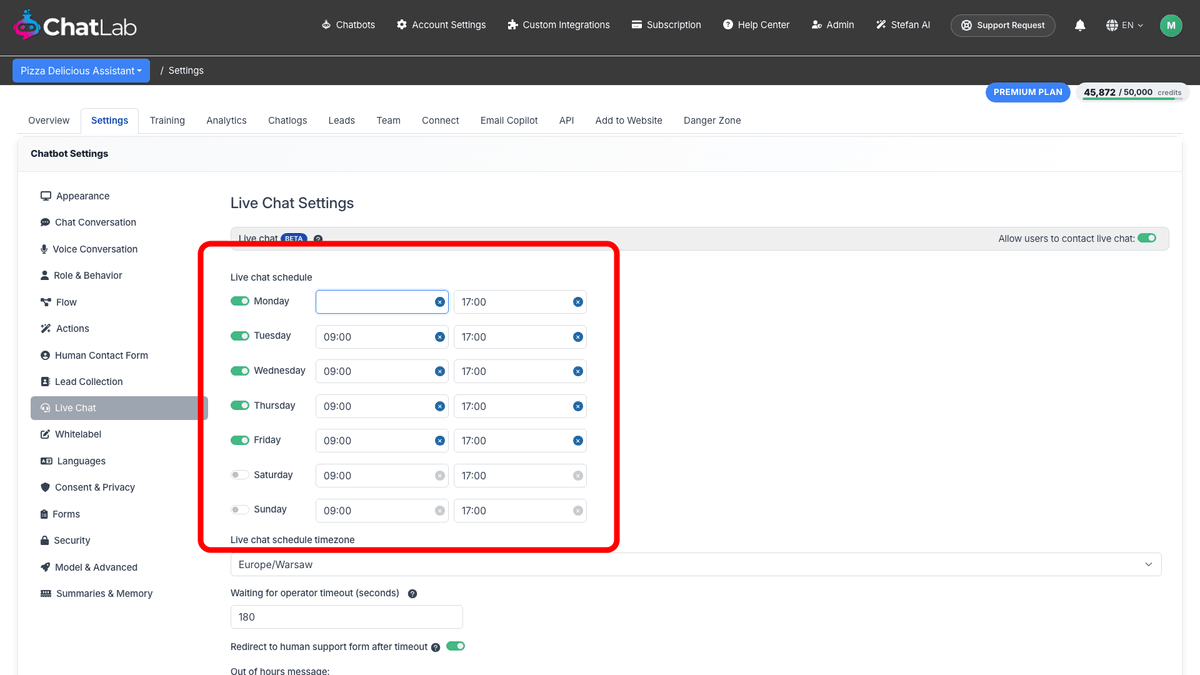Switch to the Analytics tab
Viewport: 1200px width, 675px height.
click(x=226, y=120)
